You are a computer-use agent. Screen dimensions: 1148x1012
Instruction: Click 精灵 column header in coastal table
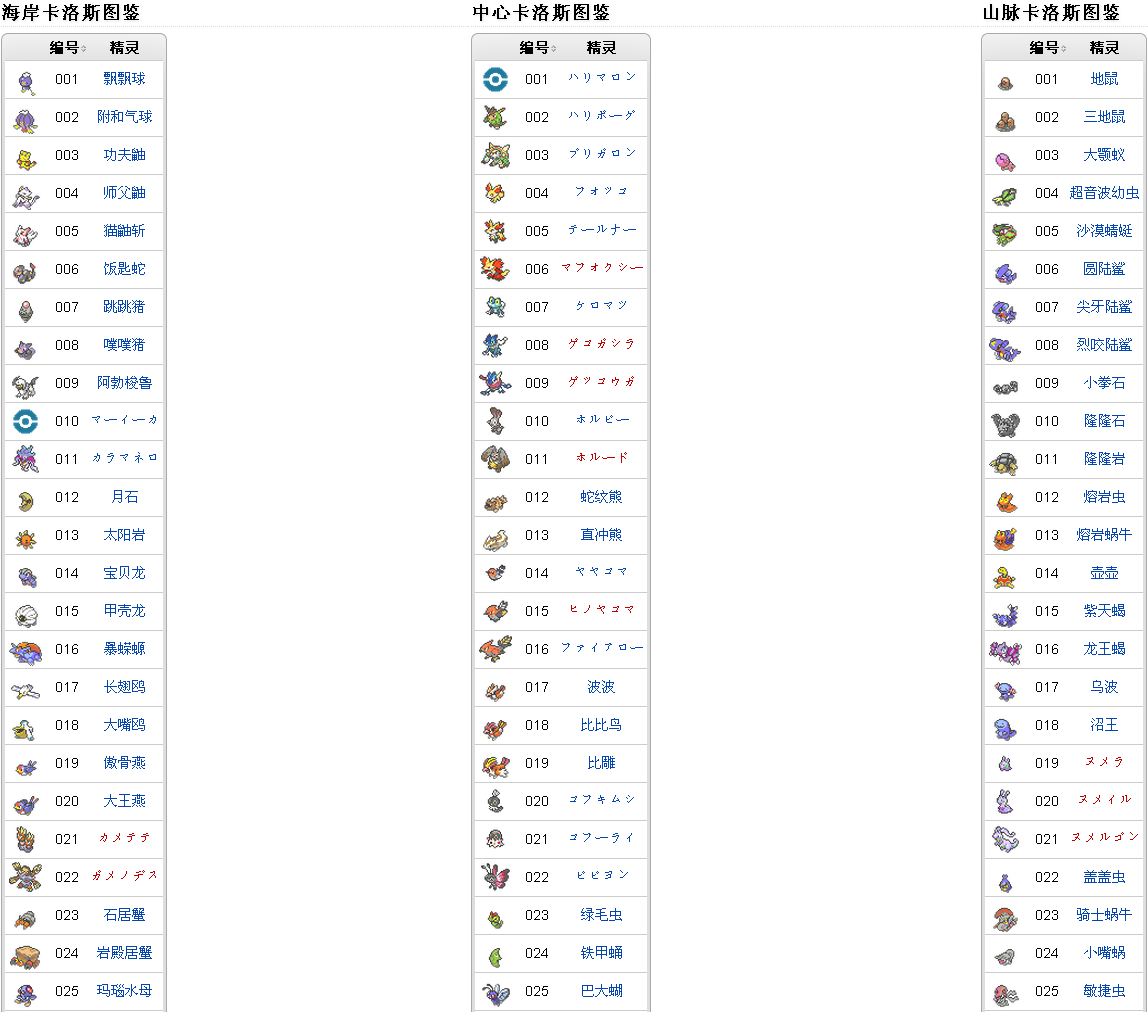(x=124, y=48)
